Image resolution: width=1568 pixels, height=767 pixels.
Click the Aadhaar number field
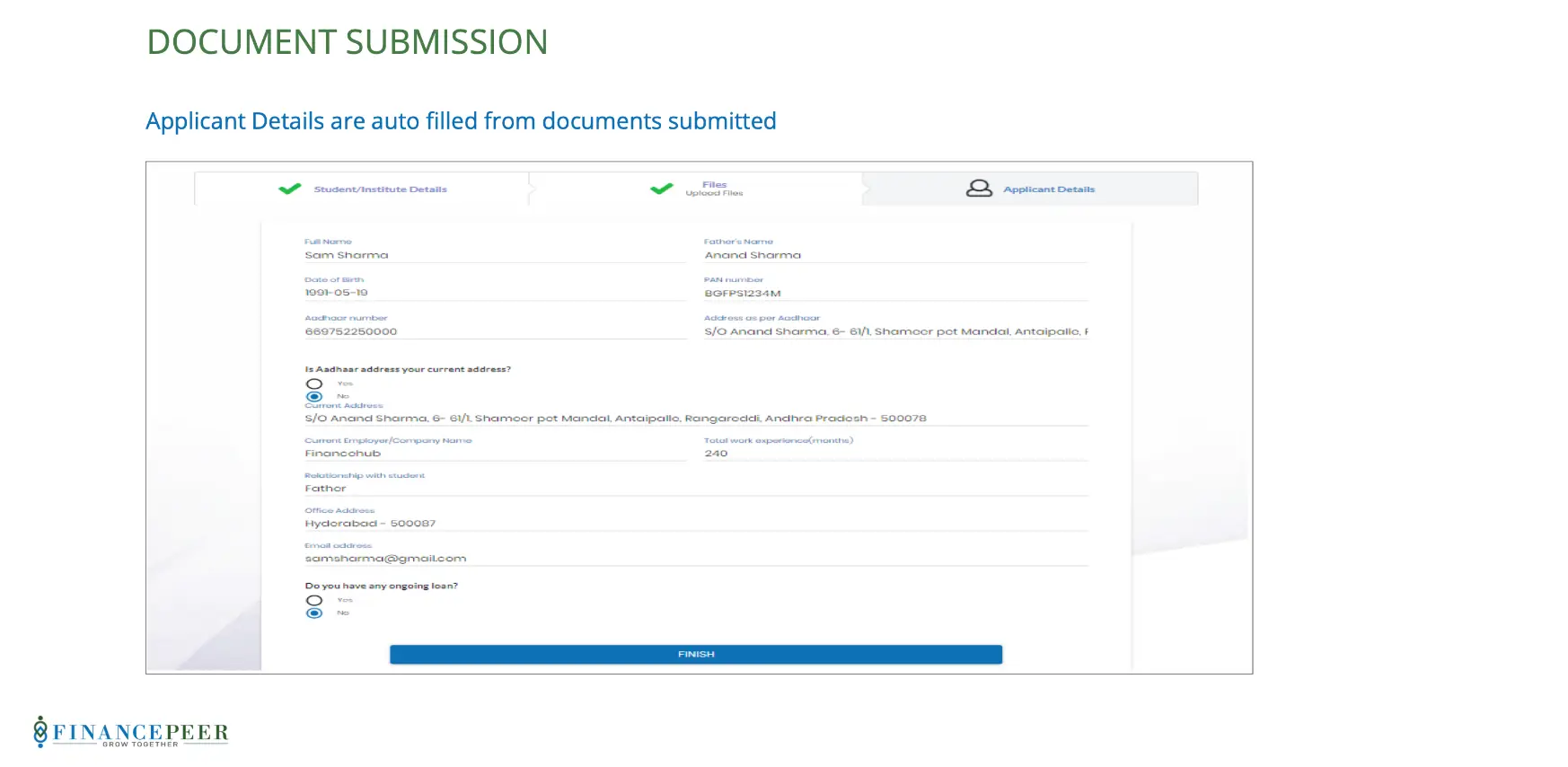[496, 331]
